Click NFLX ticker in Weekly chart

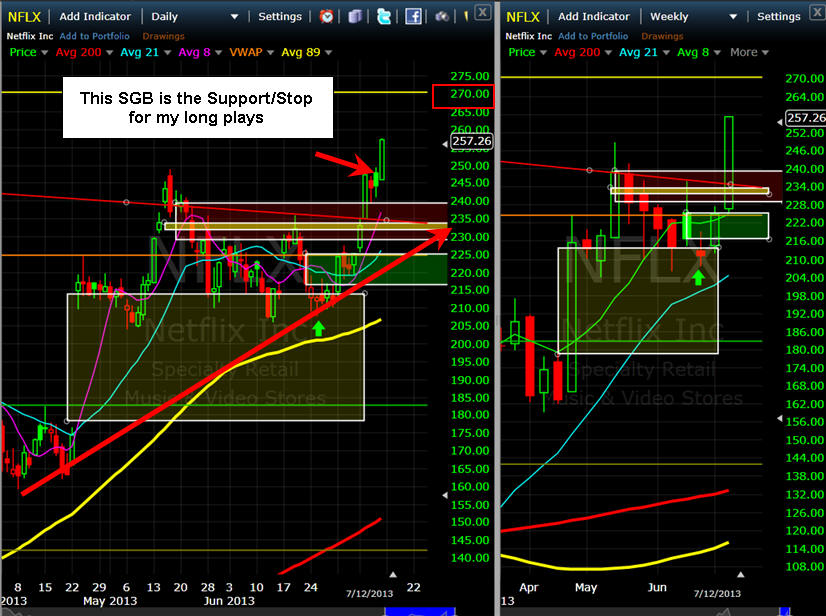523,17
